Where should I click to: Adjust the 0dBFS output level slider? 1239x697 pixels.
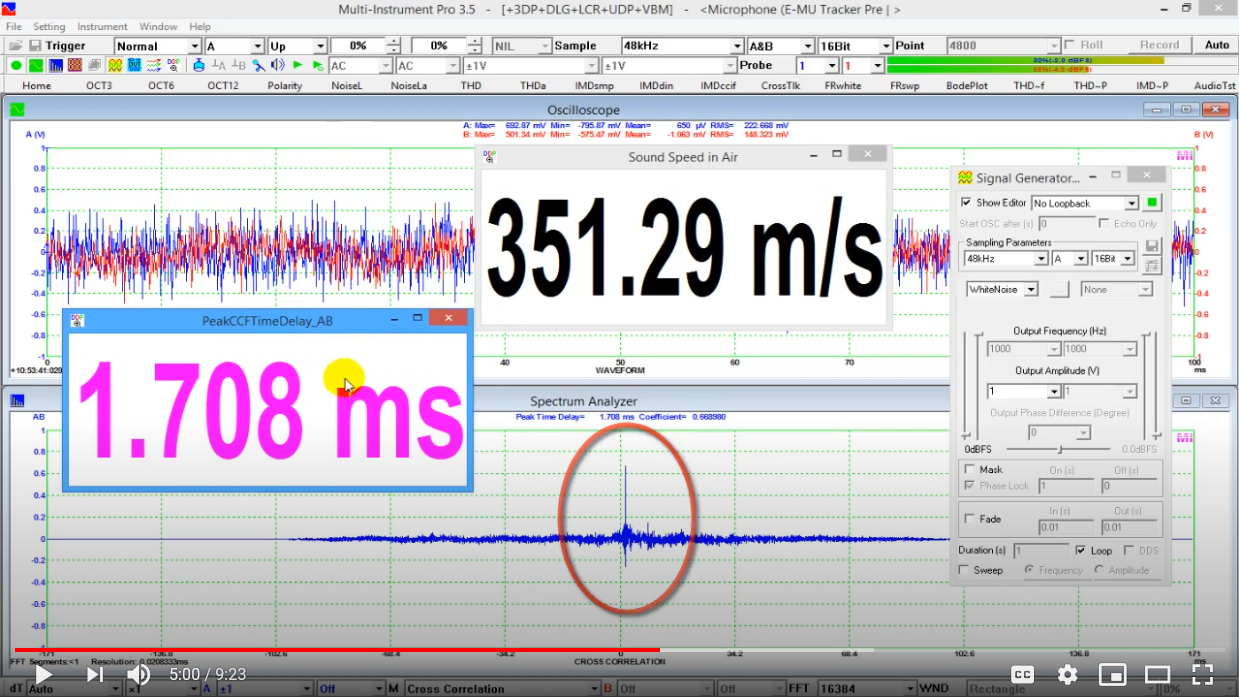(x=1060, y=450)
